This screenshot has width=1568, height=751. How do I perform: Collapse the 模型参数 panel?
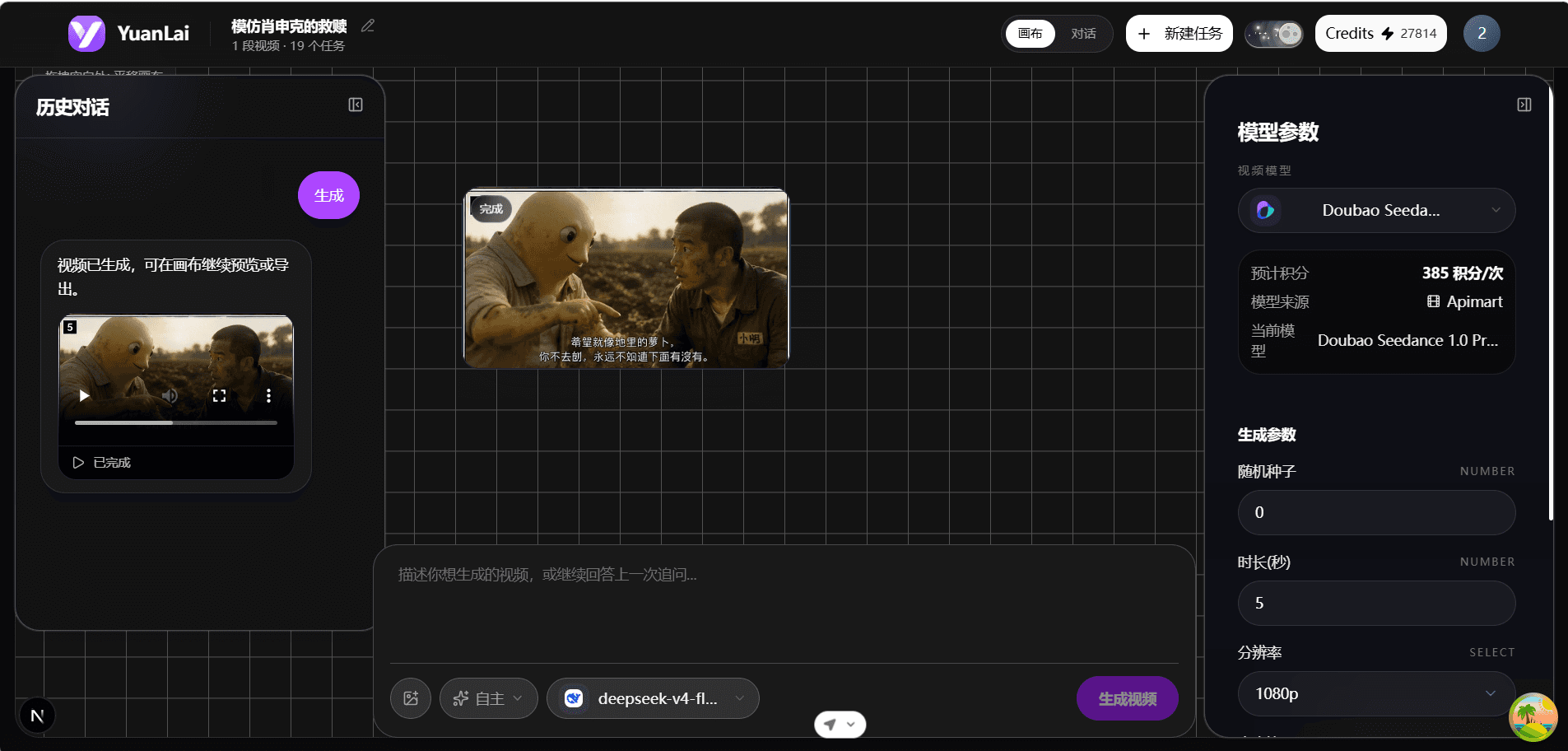coord(1524,105)
